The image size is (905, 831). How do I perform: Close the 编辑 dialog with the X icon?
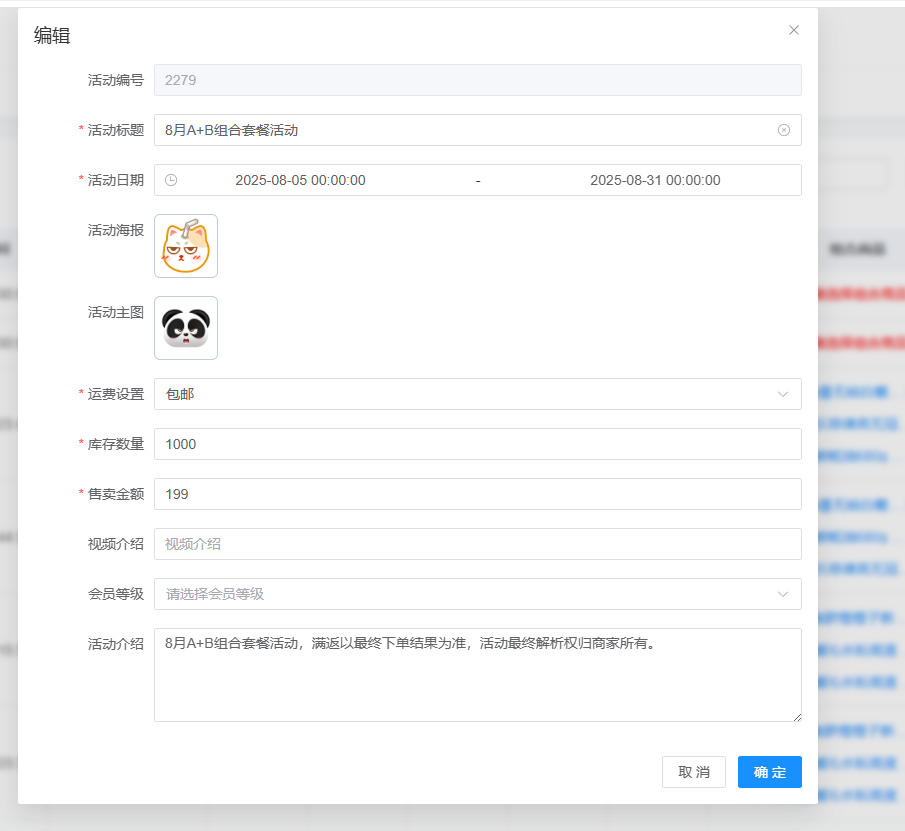(x=794, y=30)
